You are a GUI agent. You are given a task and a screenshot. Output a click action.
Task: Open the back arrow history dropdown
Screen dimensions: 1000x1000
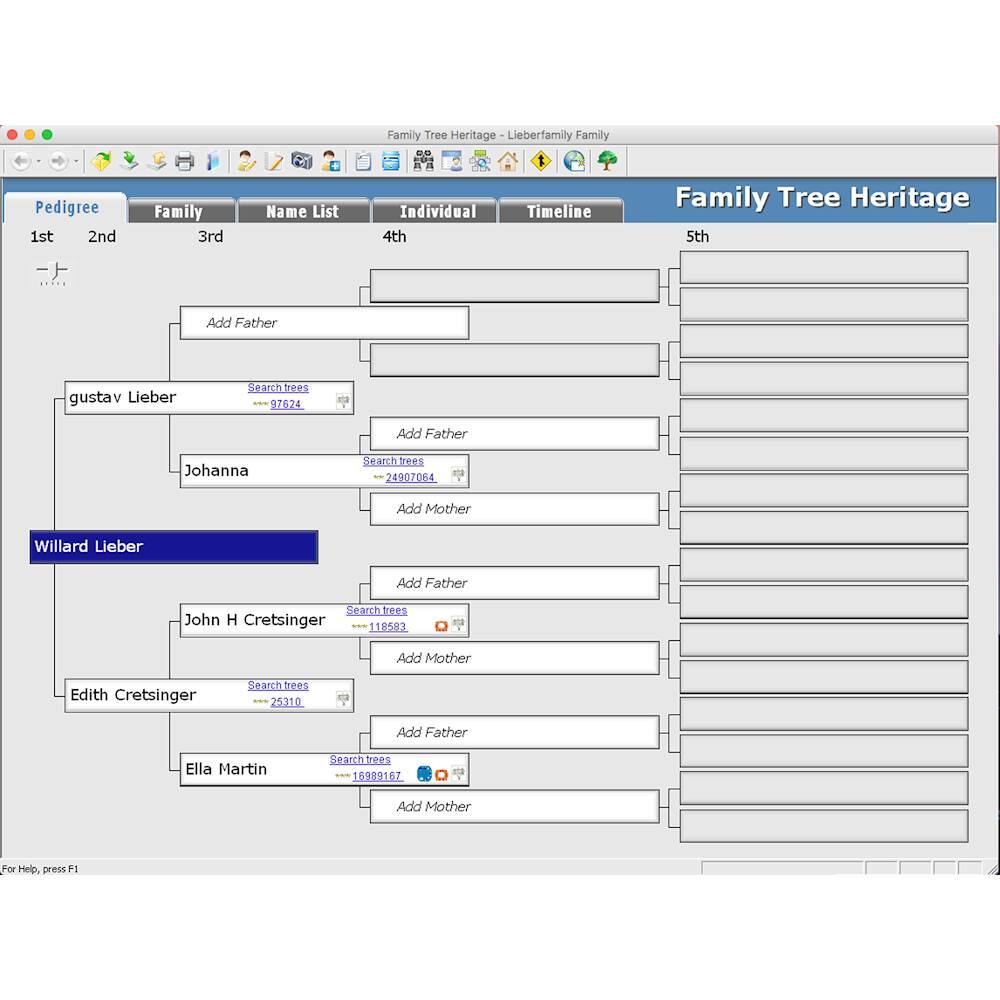(x=39, y=161)
